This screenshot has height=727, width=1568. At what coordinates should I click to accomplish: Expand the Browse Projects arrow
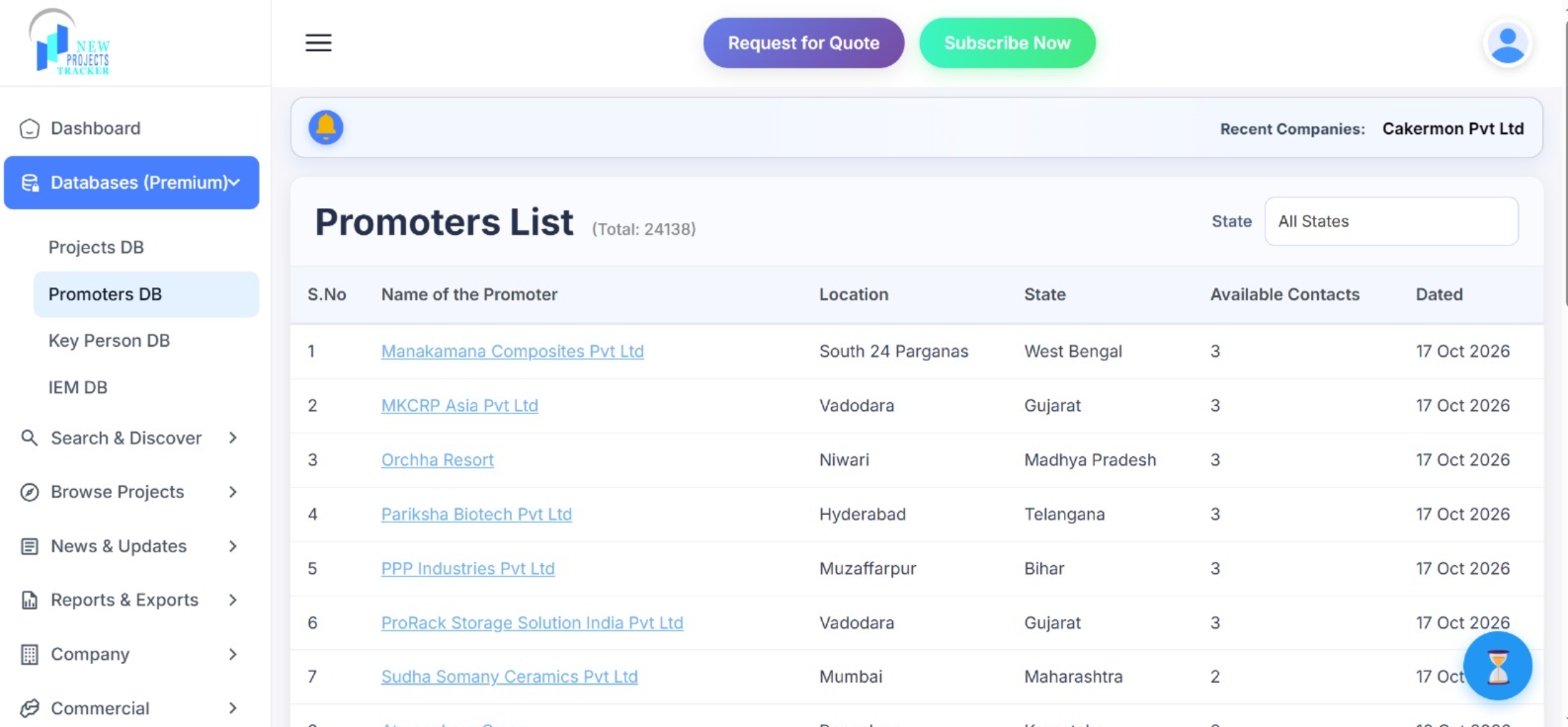tap(233, 492)
